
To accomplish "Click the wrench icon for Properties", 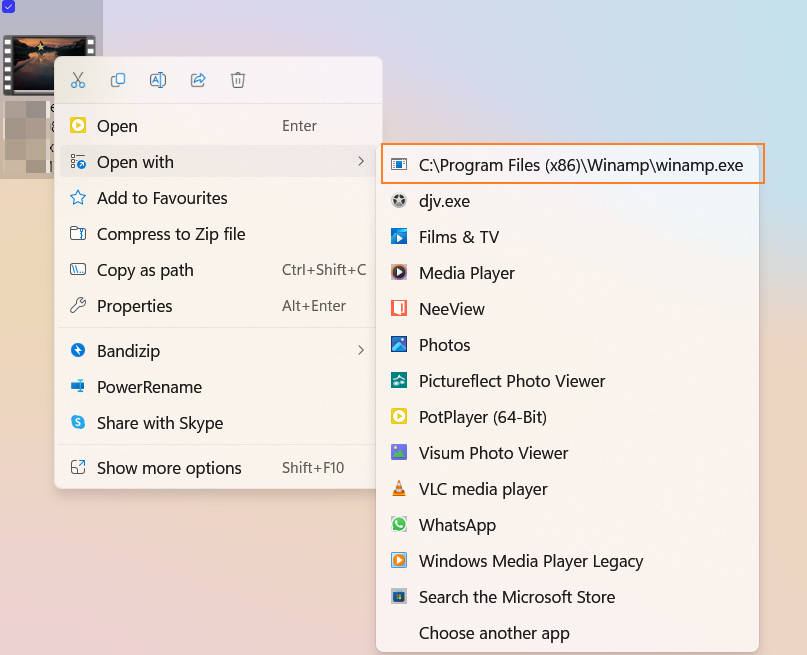I will pos(78,306).
